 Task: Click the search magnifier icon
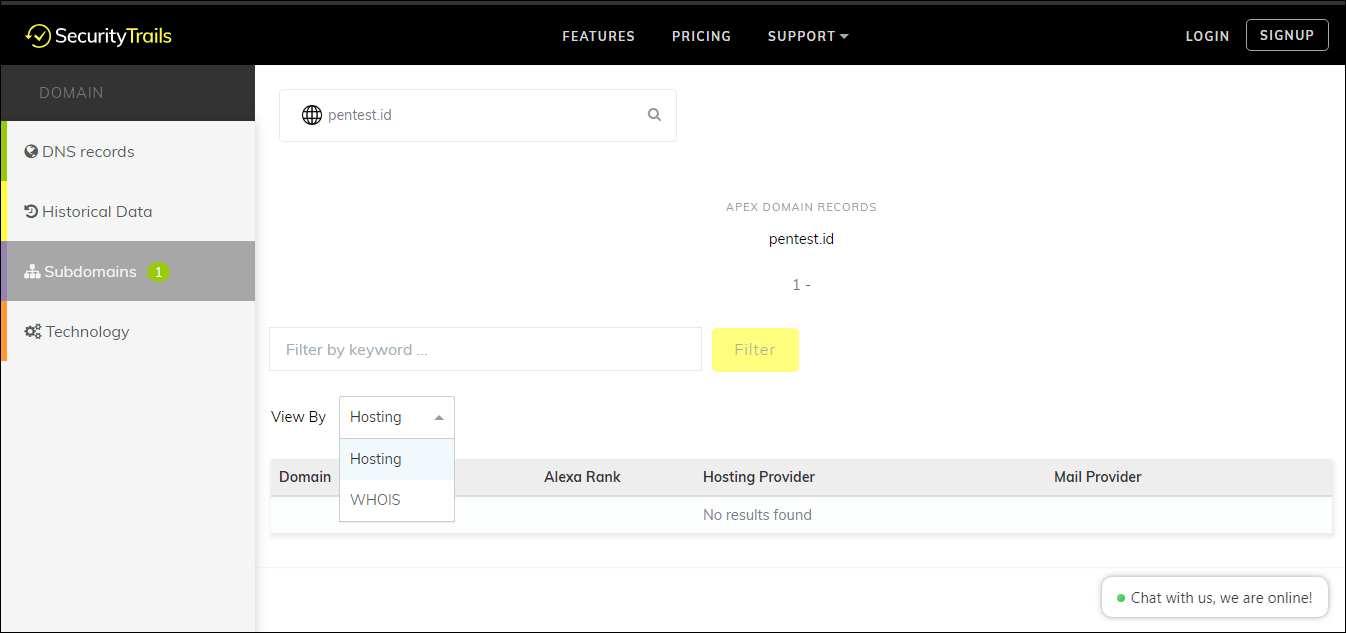click(654, 115)
